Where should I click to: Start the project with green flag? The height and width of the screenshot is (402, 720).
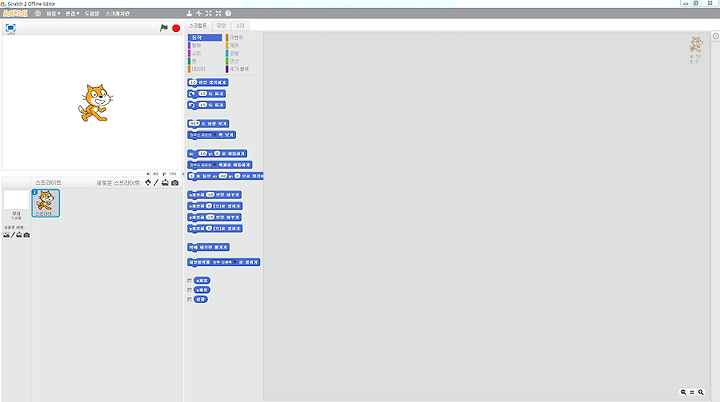pos(163,28)
